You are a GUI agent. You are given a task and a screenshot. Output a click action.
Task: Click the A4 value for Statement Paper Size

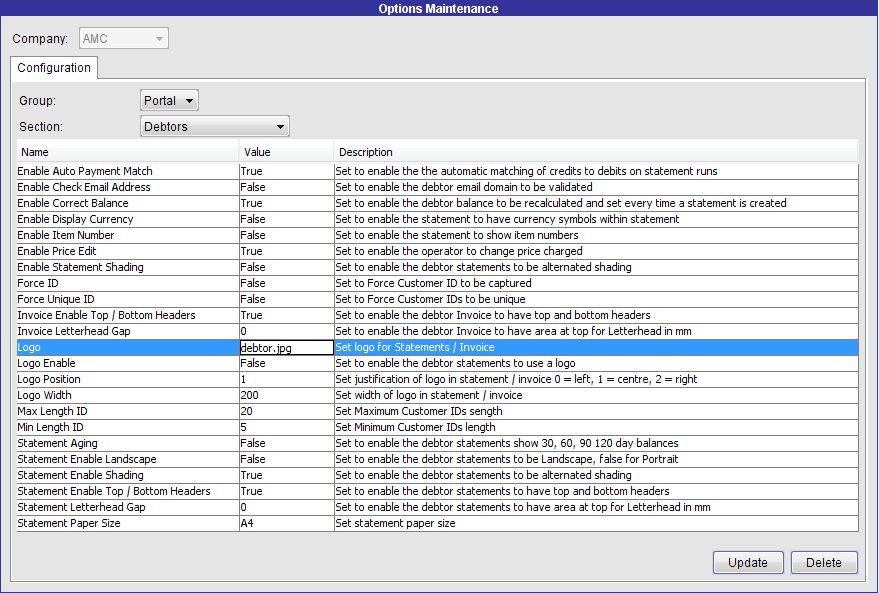click(x=247, y=523)
